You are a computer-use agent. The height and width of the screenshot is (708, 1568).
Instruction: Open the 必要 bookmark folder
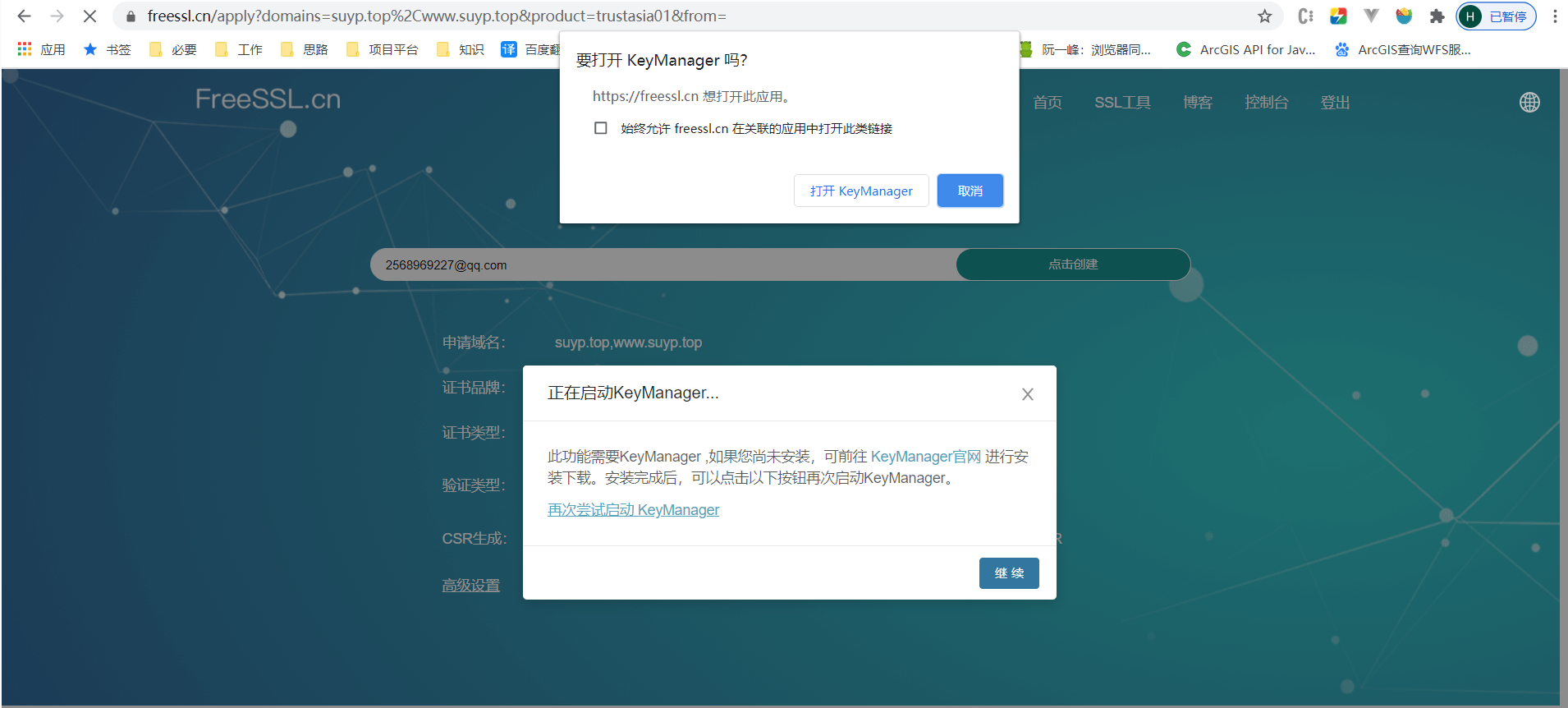pos(173,49)
